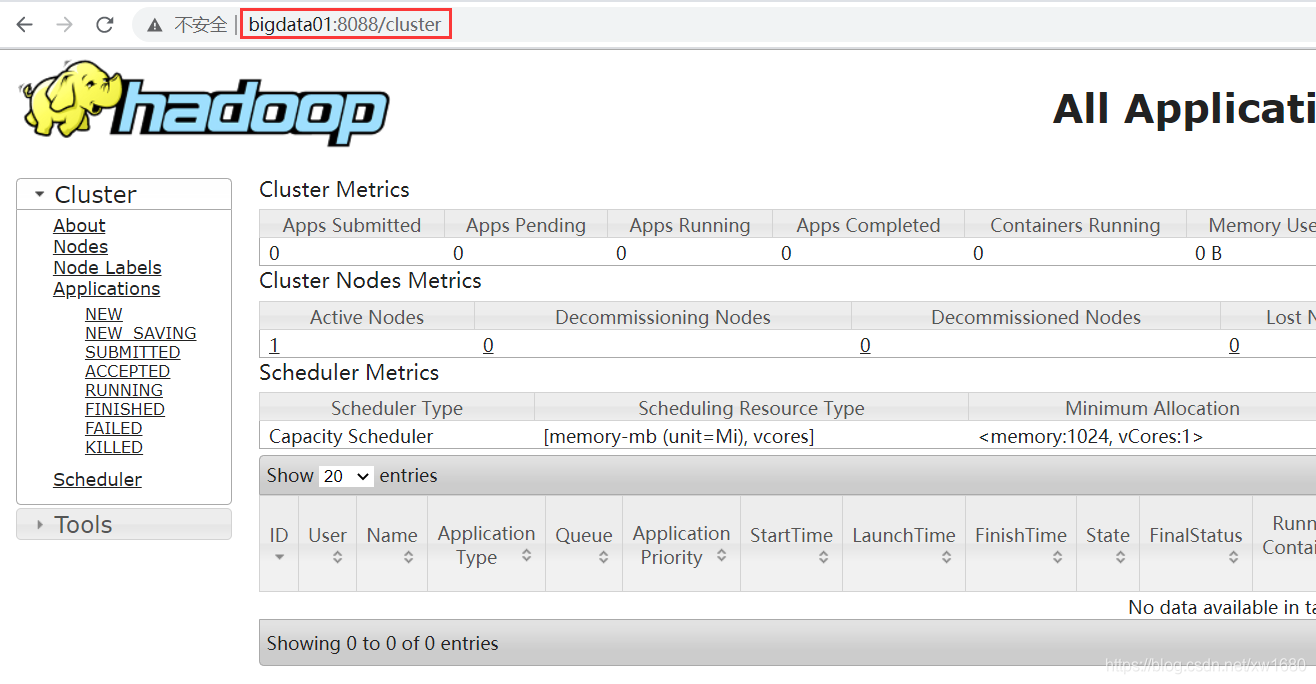The image size is (1316, 684).
Task: Click the browser back arrow
Action: tap(25, 25)
